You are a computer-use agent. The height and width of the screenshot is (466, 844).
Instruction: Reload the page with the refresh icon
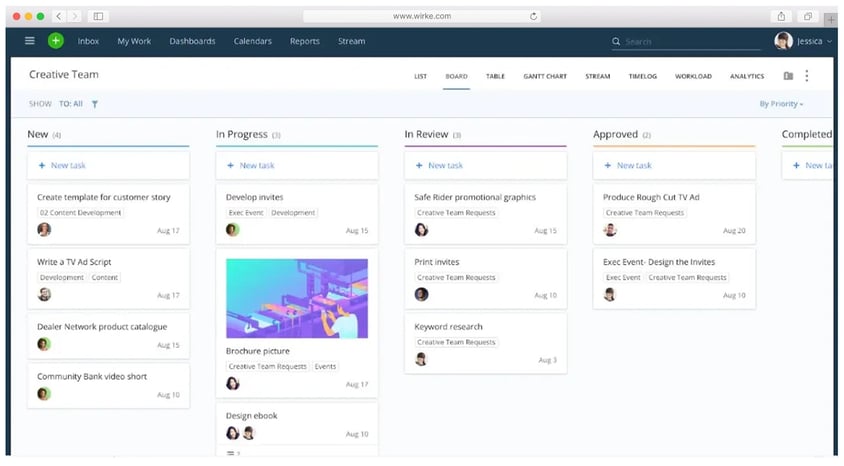pyautogui.click(x=533, y=16)
